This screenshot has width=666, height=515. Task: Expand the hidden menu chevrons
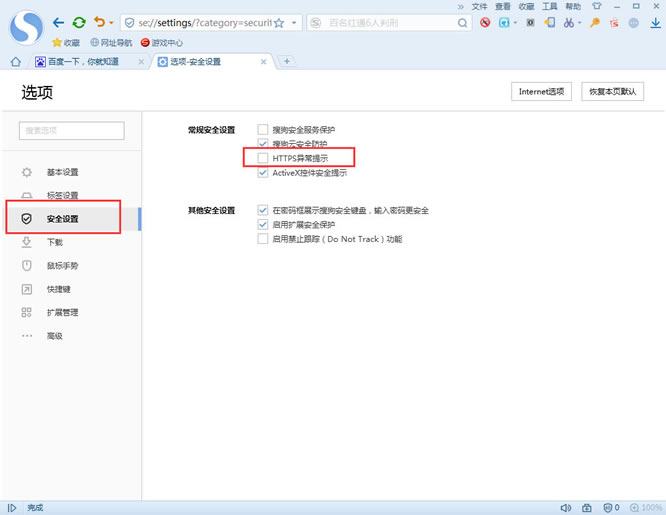click(461, 6)
